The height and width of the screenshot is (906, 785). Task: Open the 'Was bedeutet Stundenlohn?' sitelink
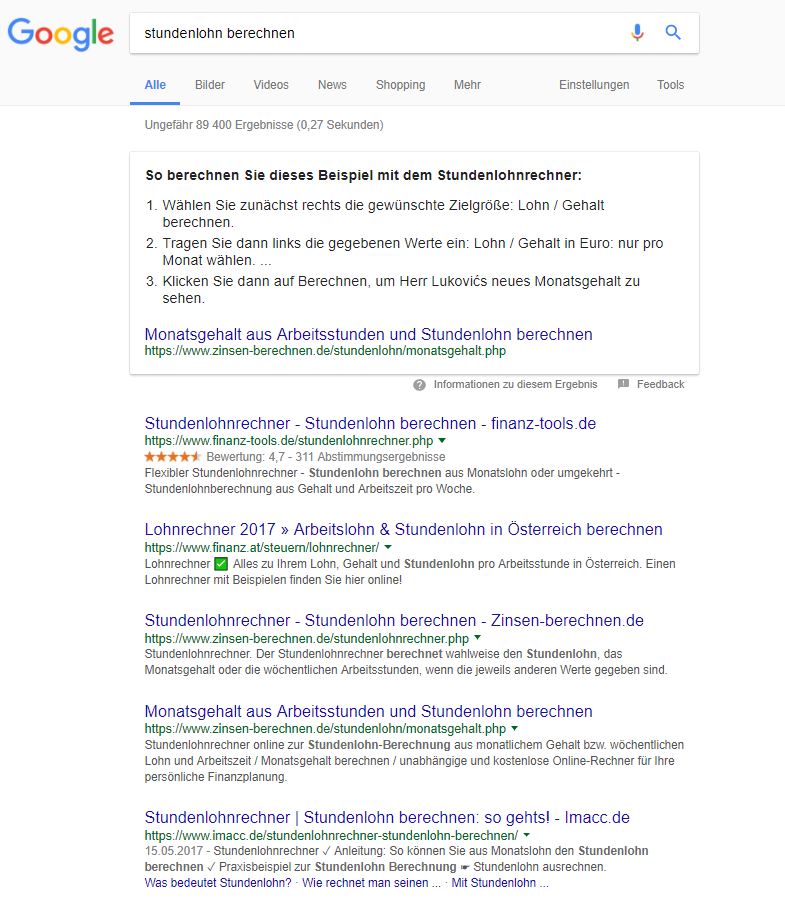pos(218,883)
